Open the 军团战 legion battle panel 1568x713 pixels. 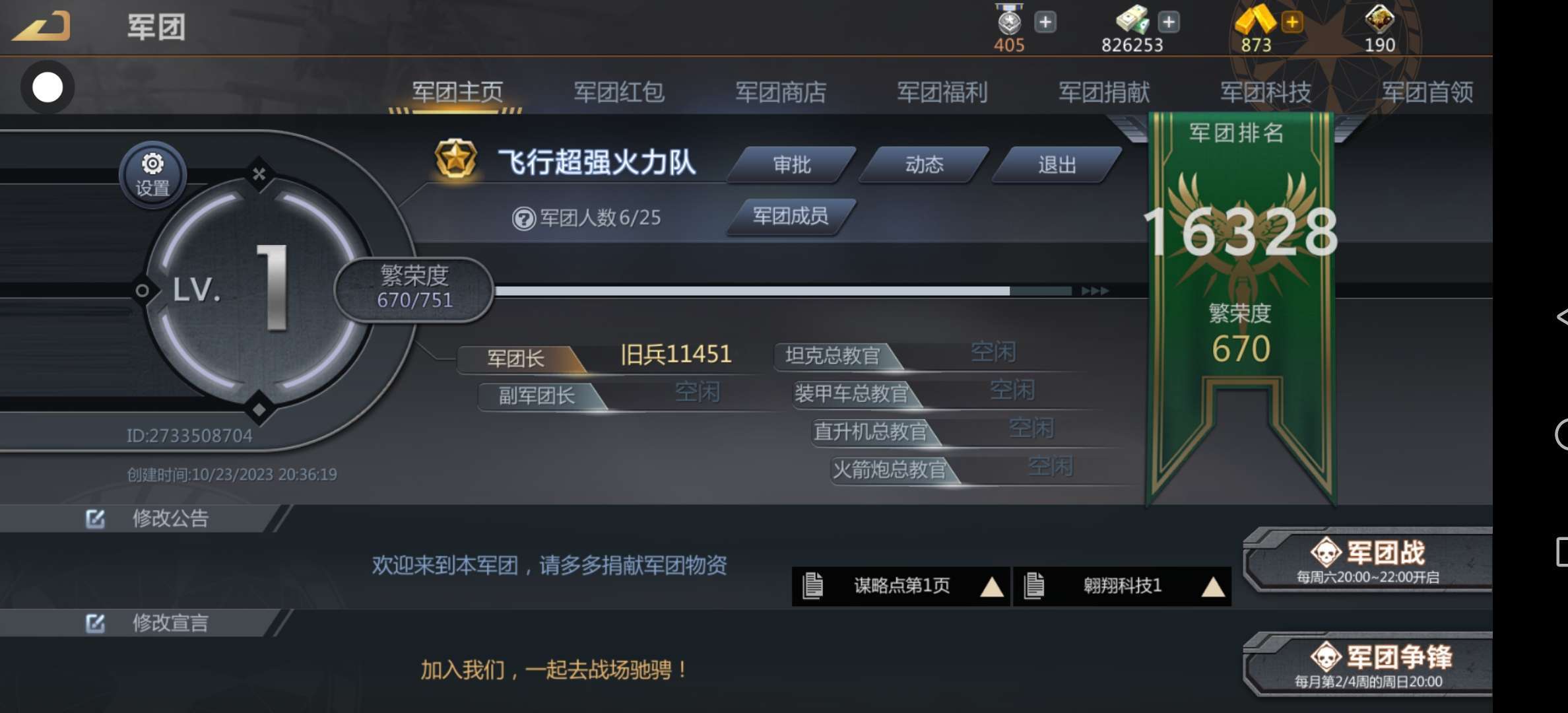pyautogui.click(x=1367, y=559)
